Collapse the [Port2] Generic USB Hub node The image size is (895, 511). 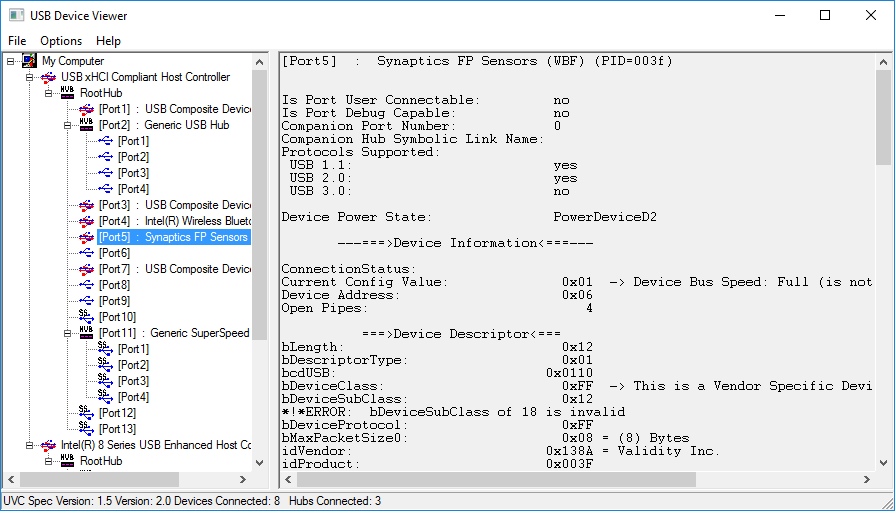tap(67, 125)
